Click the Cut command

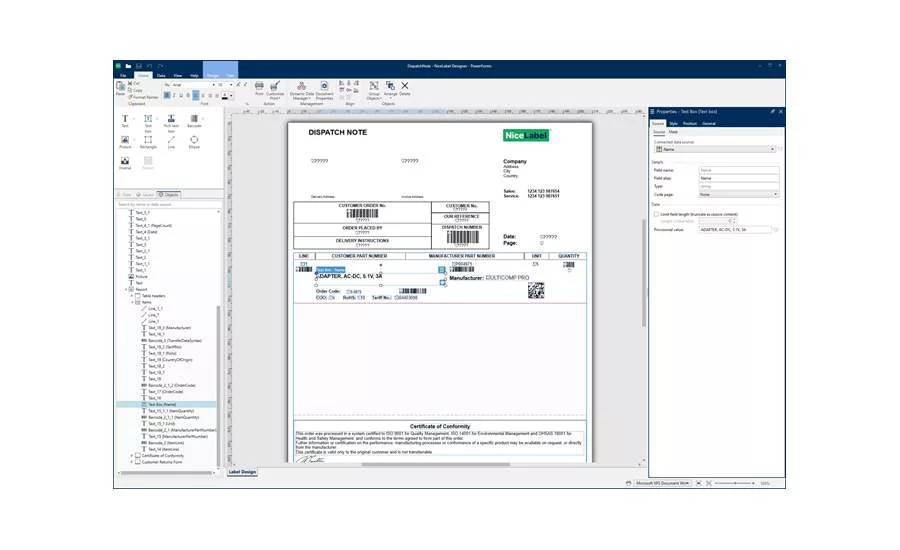coord(134,84)
